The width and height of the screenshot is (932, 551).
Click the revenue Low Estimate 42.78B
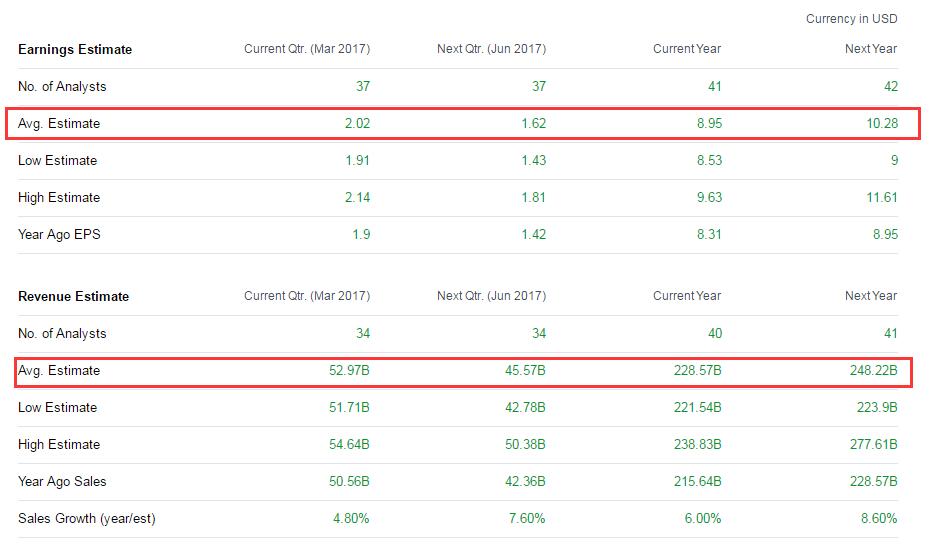[524, 407]
